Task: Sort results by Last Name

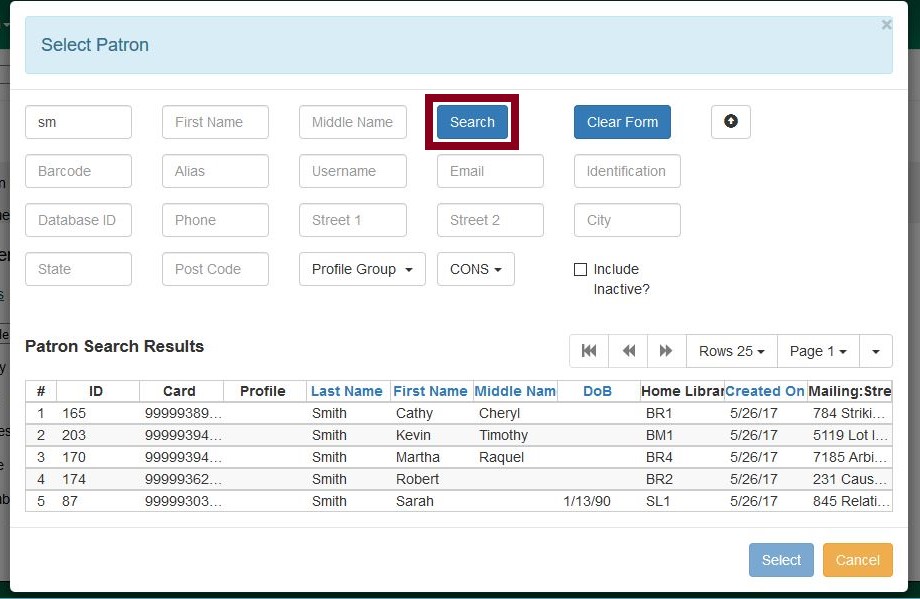Action: [347, 391]
